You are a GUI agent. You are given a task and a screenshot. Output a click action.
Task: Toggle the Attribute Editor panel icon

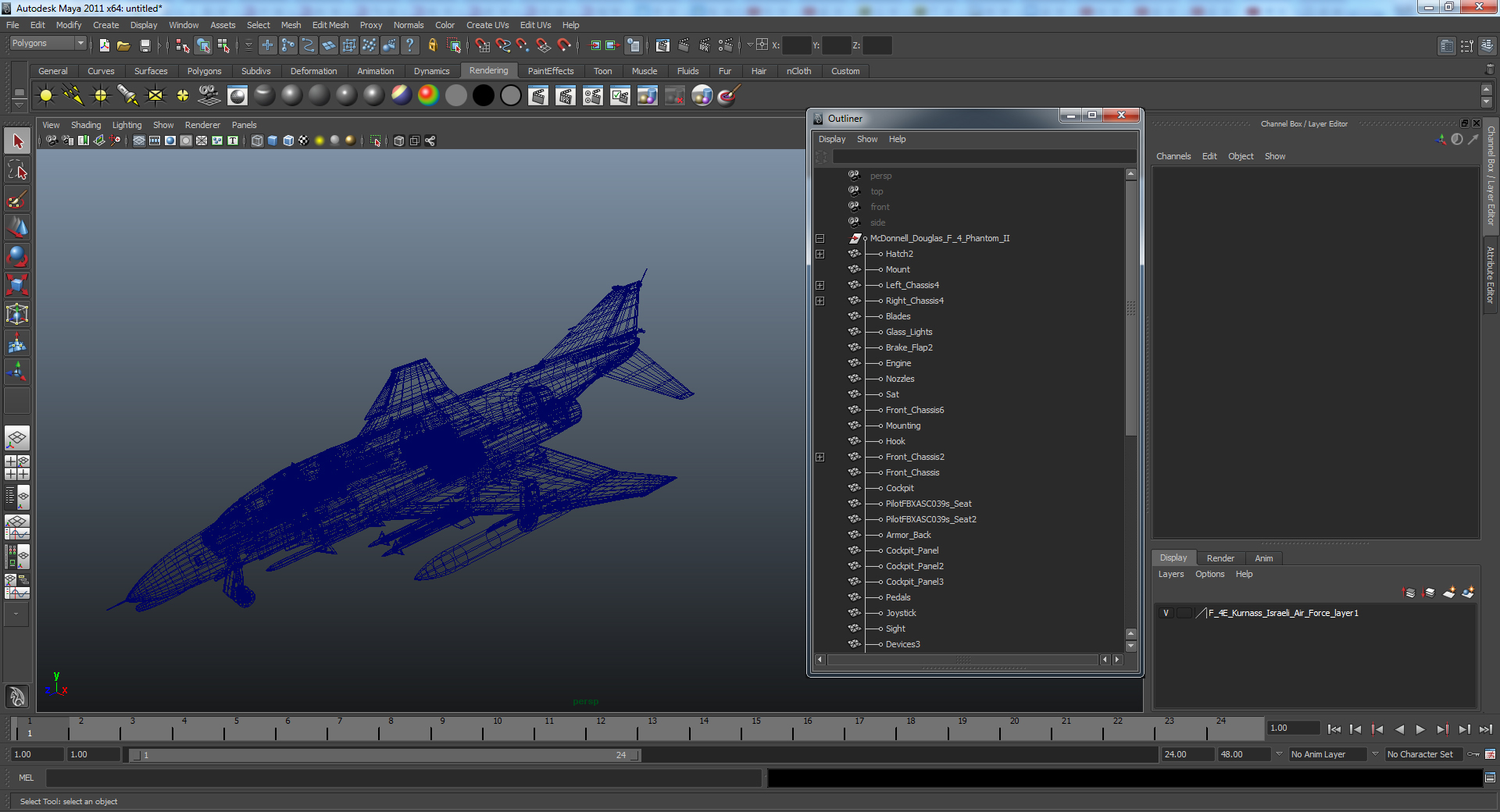[x=1447, y=46]
